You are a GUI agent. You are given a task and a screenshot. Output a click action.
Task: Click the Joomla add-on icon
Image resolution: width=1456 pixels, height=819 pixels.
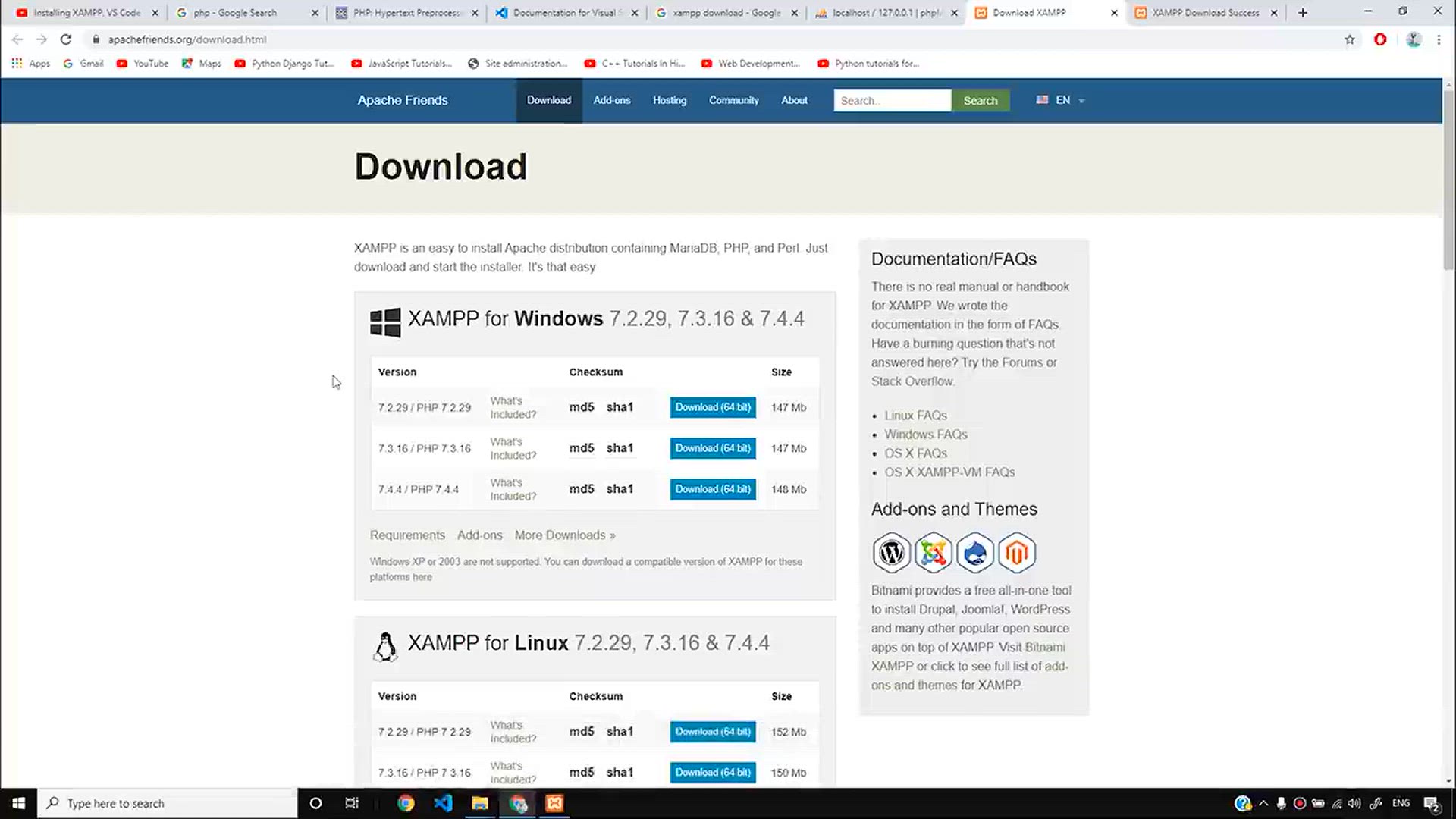[933, 553]
